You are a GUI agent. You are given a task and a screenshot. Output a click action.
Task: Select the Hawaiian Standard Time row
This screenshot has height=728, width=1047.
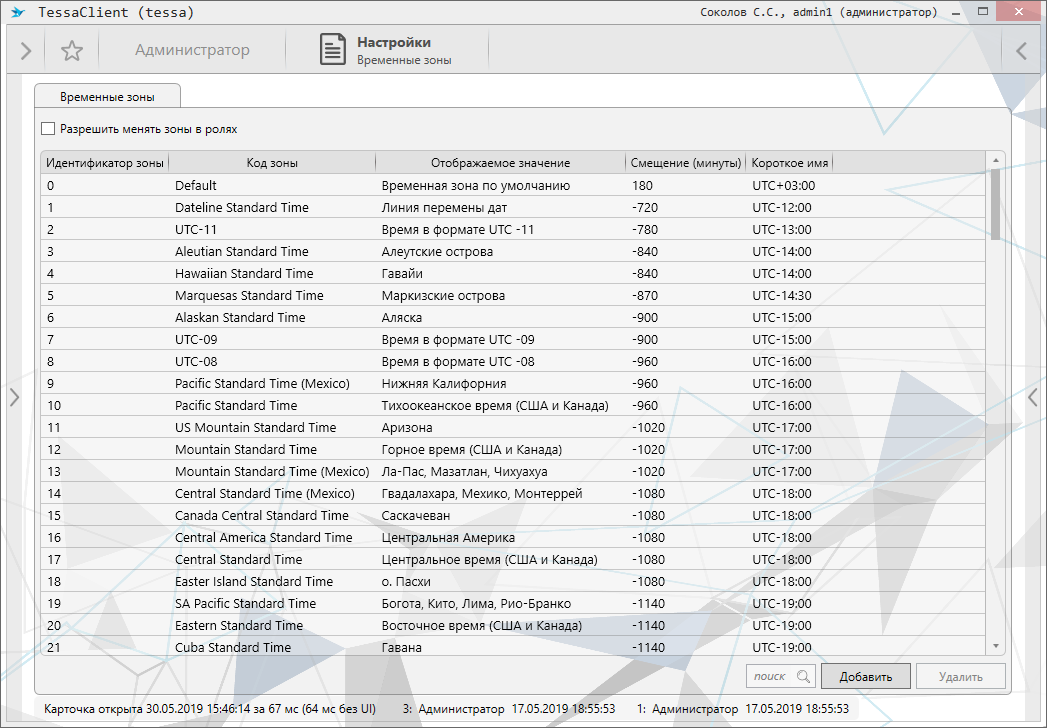click(x=244, y=273)
